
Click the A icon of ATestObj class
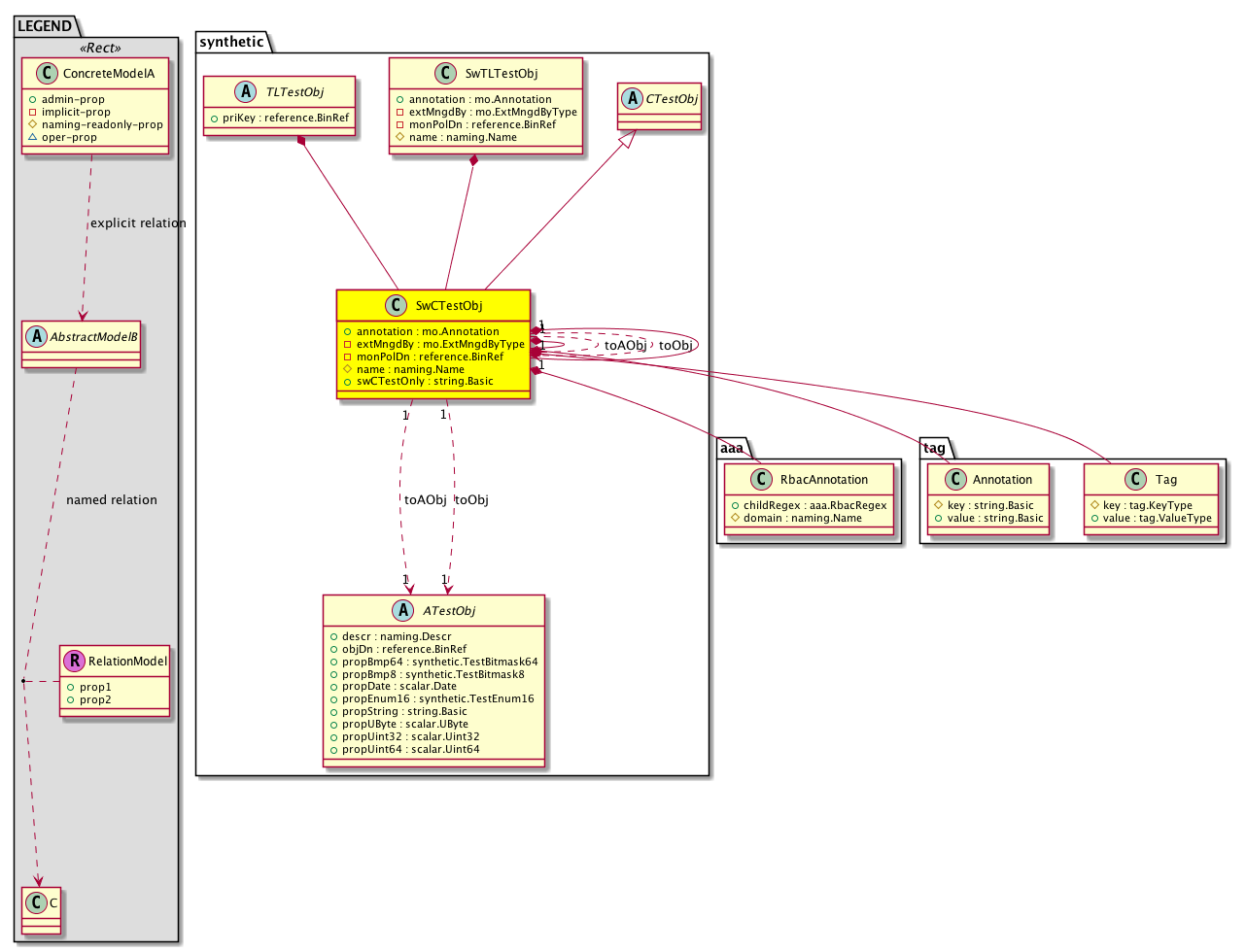tap(403, 611)
